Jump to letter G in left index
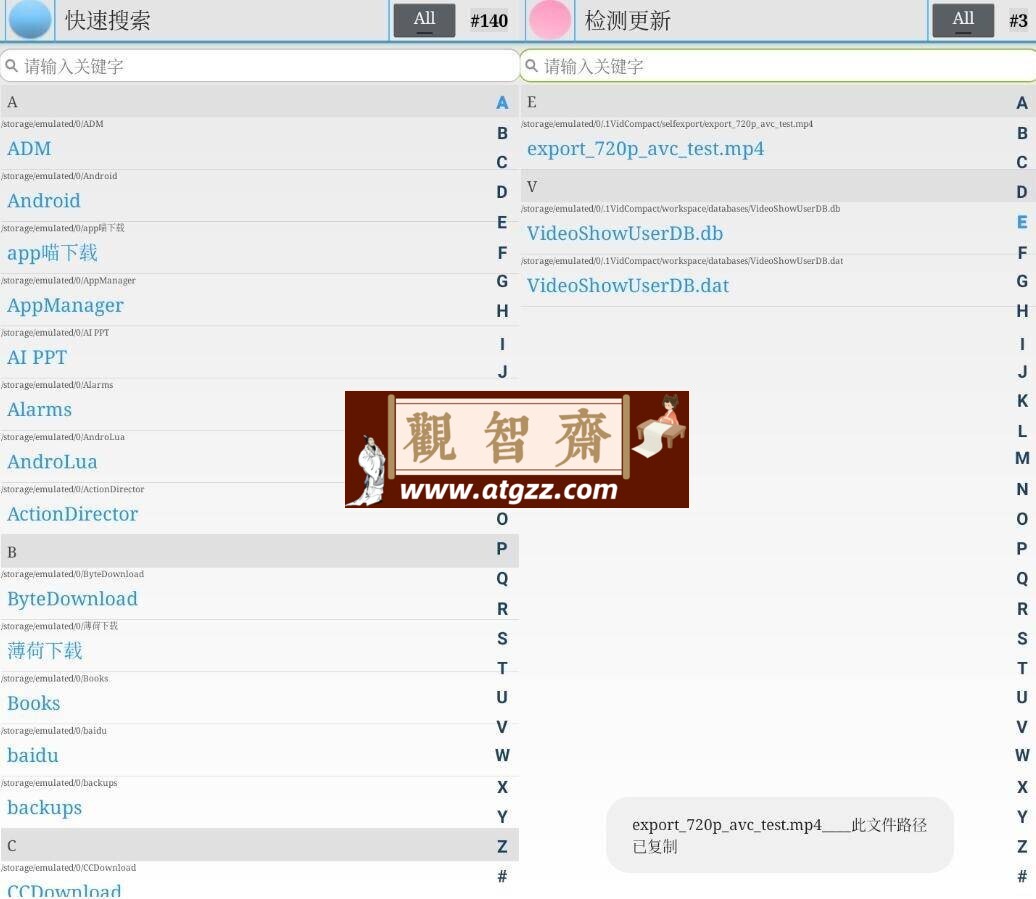 [502, 281]
